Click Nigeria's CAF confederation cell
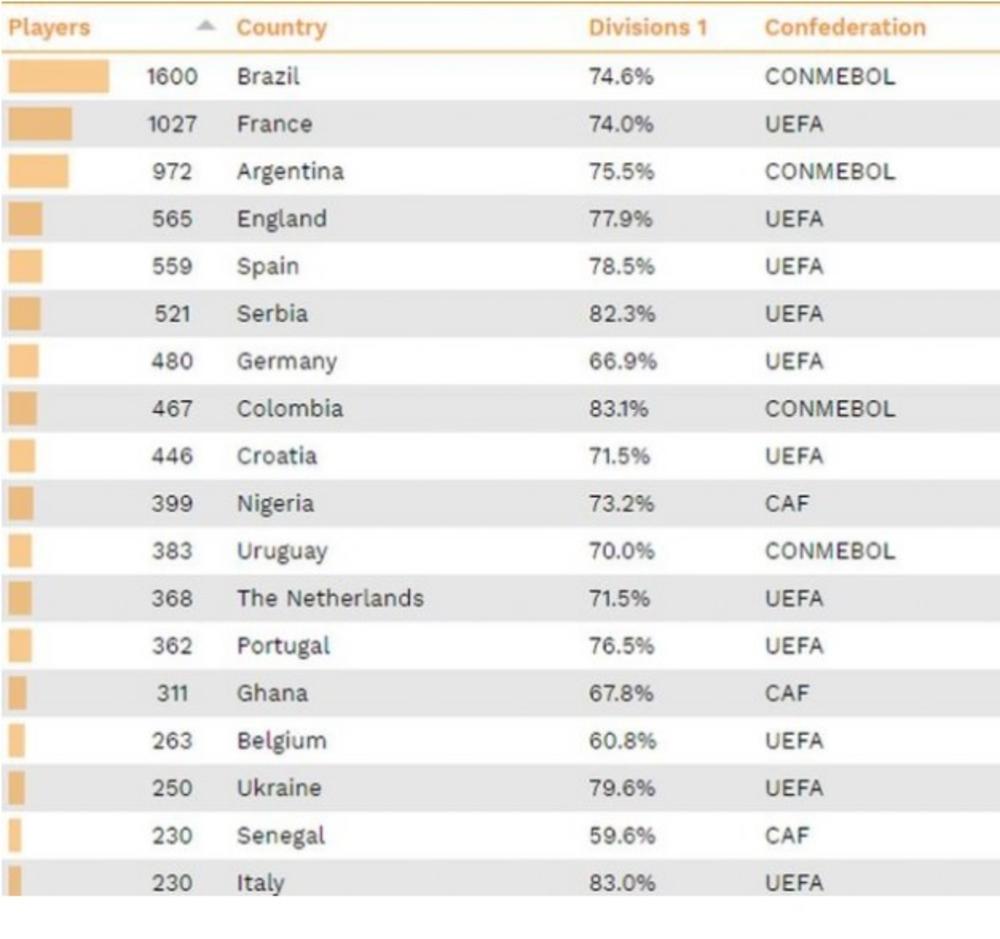The width and height of the screenshot is (1000, 939). click(786, 504)
